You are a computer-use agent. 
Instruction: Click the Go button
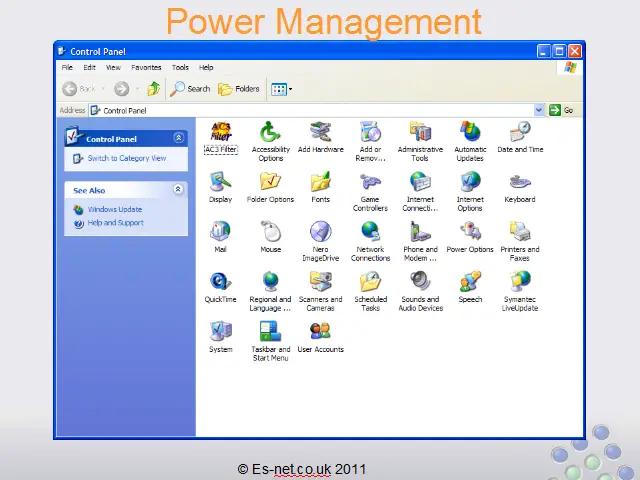tap(561, 110)
